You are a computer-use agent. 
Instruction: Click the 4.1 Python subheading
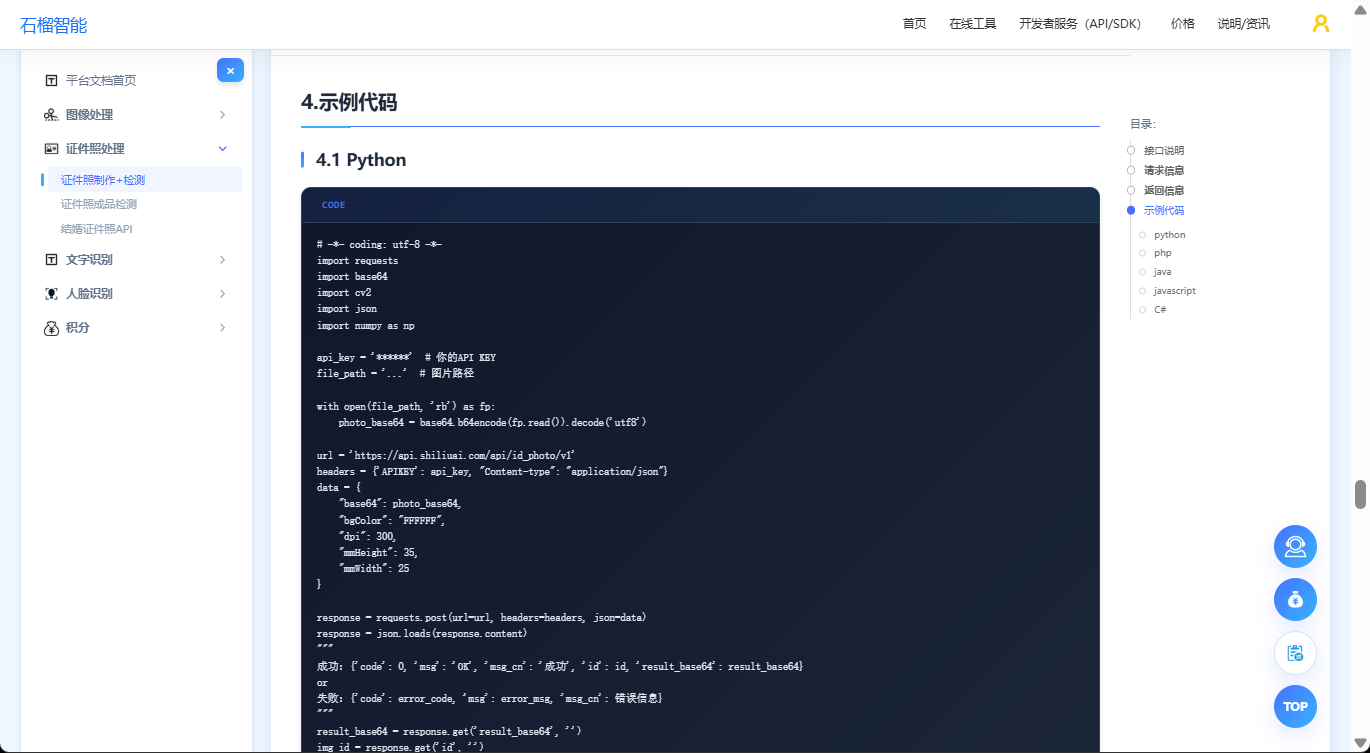point(361,160)
